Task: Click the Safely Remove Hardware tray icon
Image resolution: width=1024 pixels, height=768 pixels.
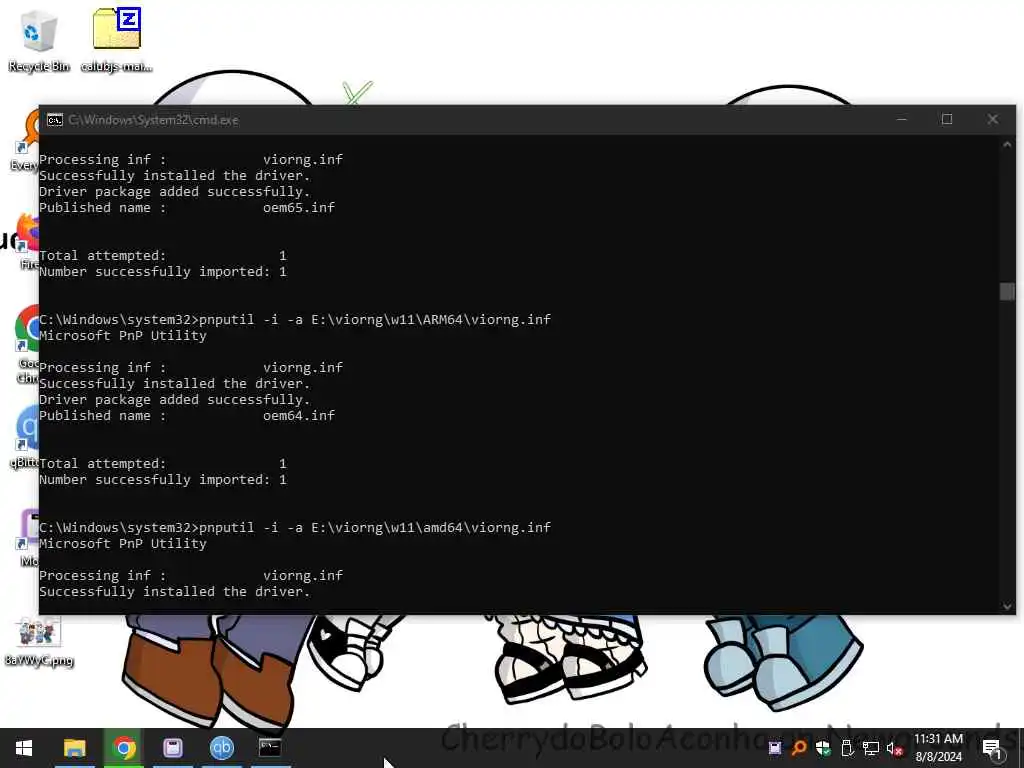Action: [847, 748]
